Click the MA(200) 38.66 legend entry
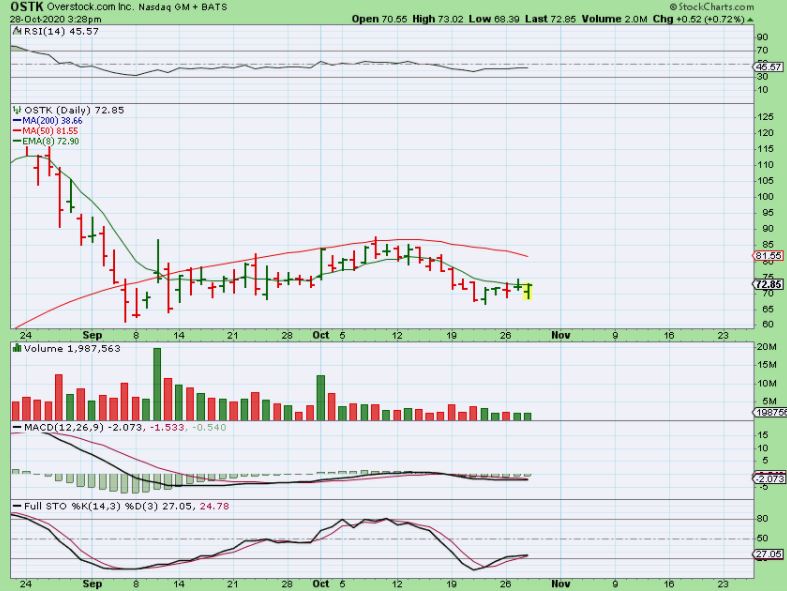 click(48, 121)
